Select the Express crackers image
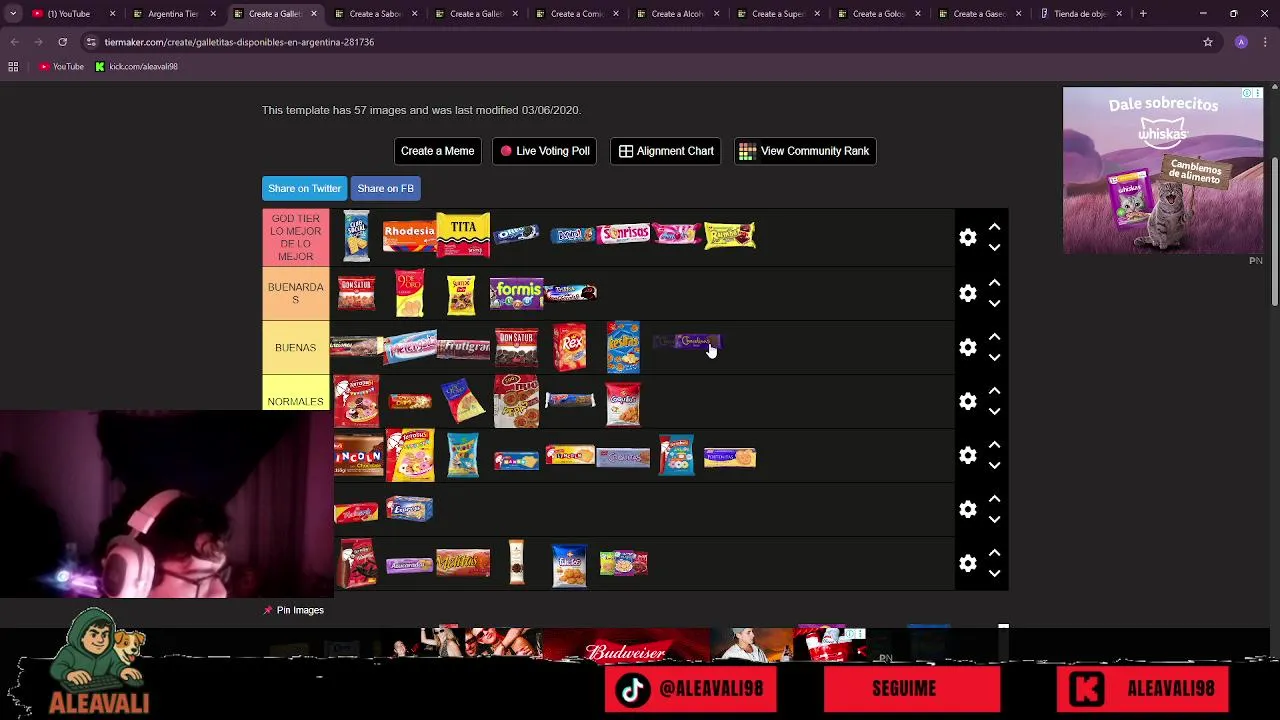Image resolution: width=1280 pixels, height=720 pixels. (409, 509)
